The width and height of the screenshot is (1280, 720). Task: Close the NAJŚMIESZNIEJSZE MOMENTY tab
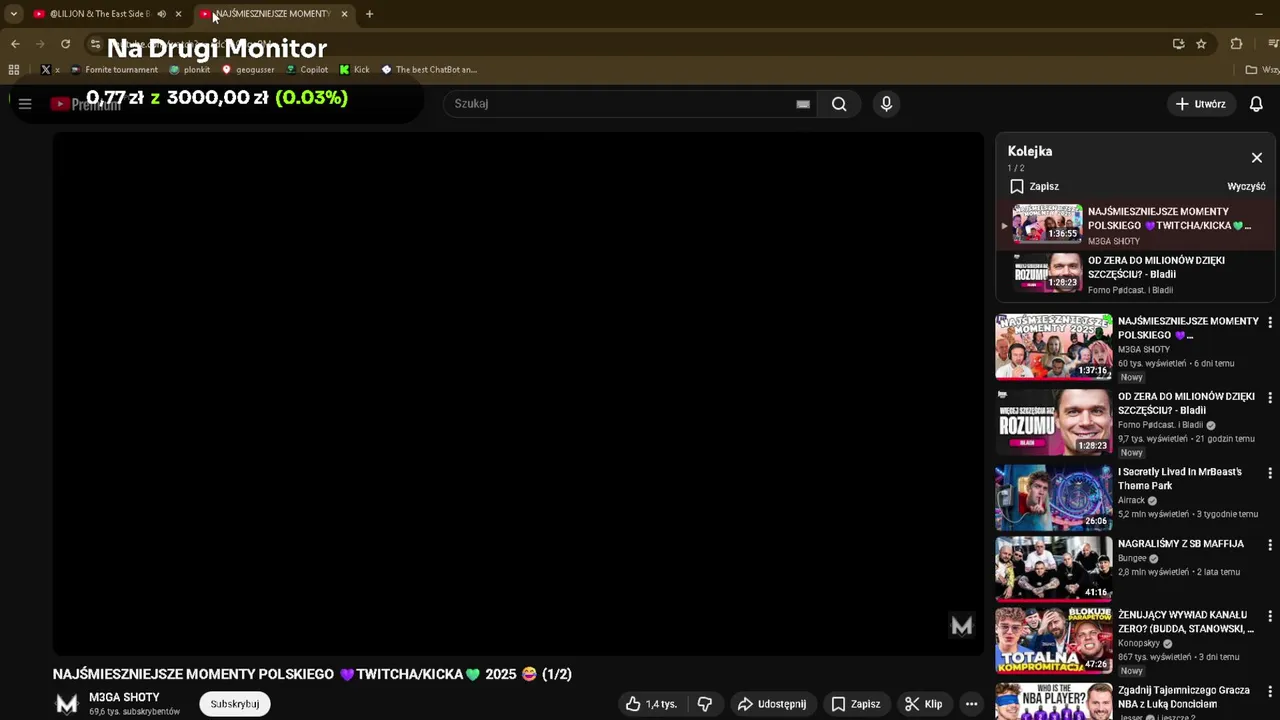[x=344, y=14]
